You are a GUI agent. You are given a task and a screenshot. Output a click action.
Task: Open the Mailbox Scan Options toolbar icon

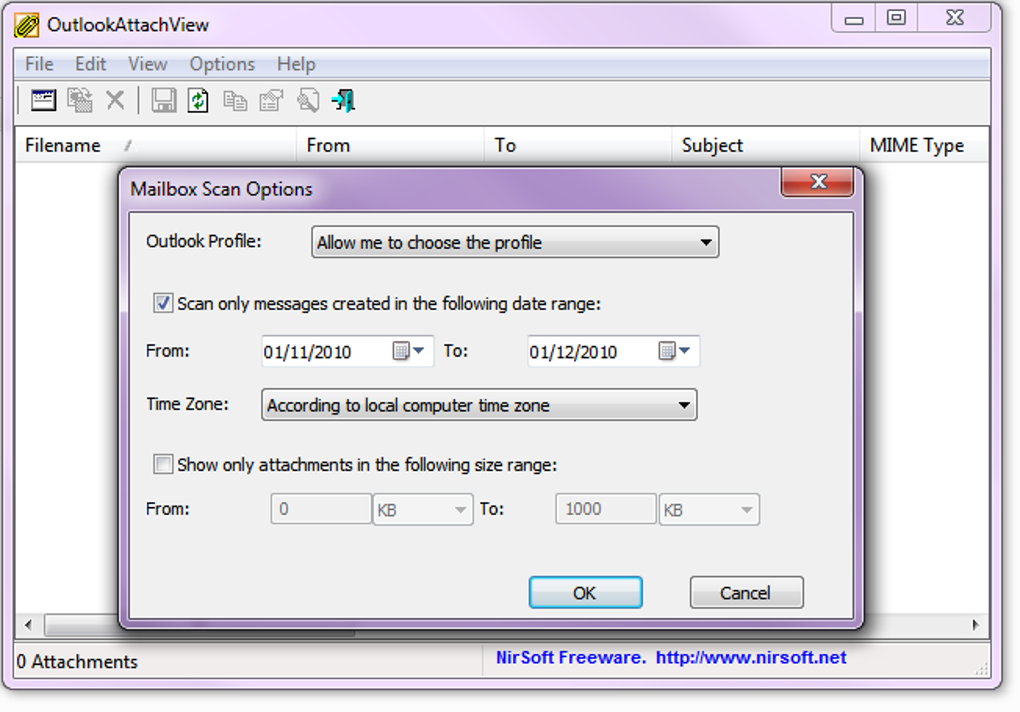pos(43,100)
